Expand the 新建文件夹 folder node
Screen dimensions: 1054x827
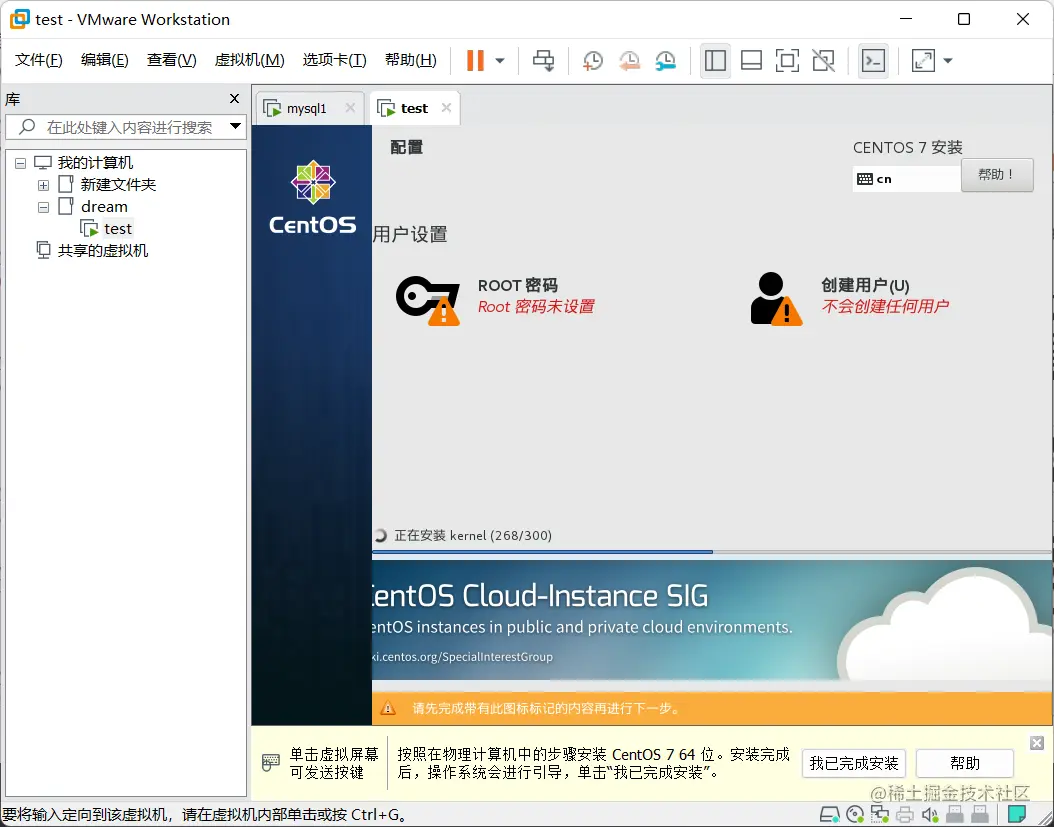coord(44,186)
